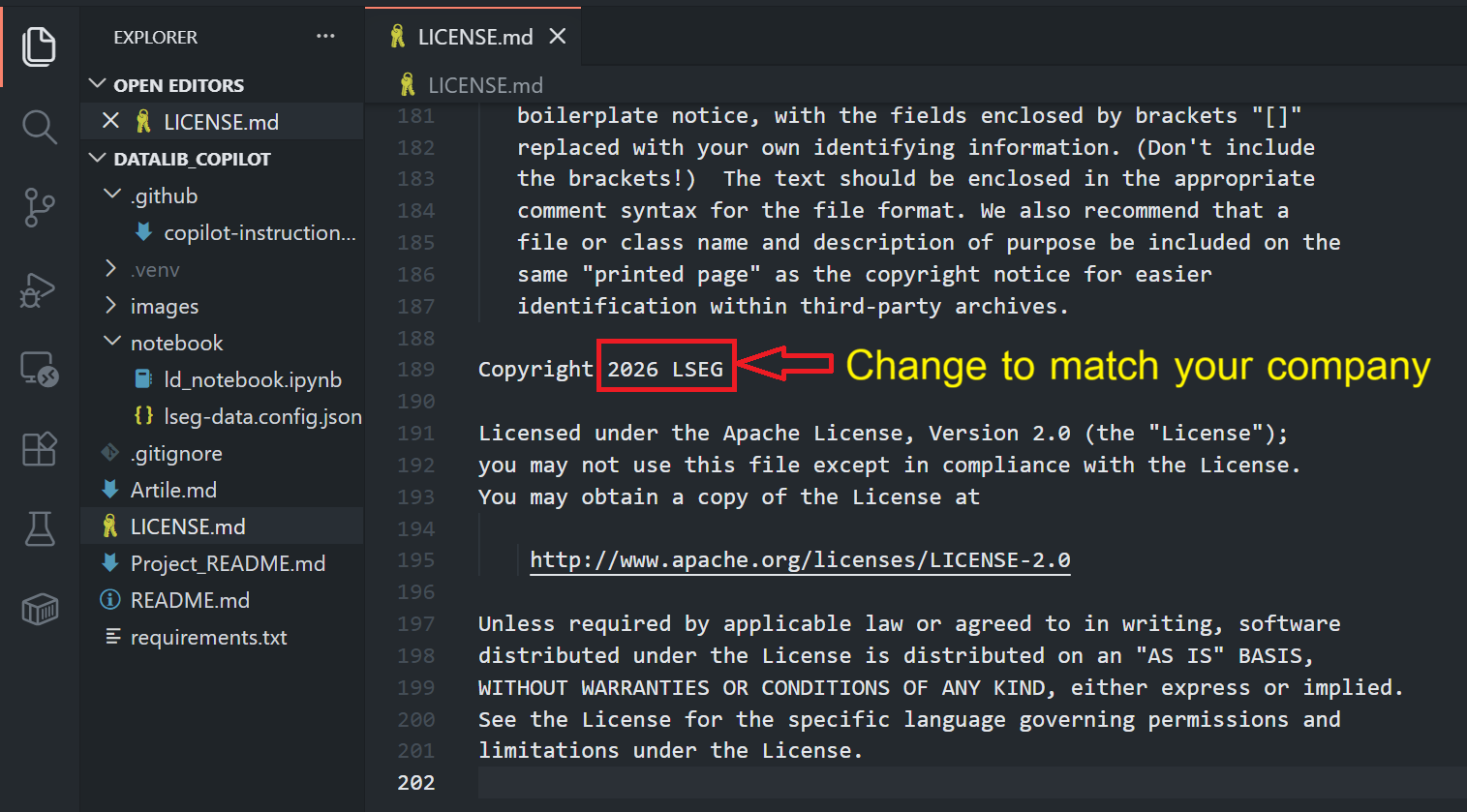Viewport: 1467px width, 812px height.
Task: Open the Extensions view
Action: tap(39, 449)
